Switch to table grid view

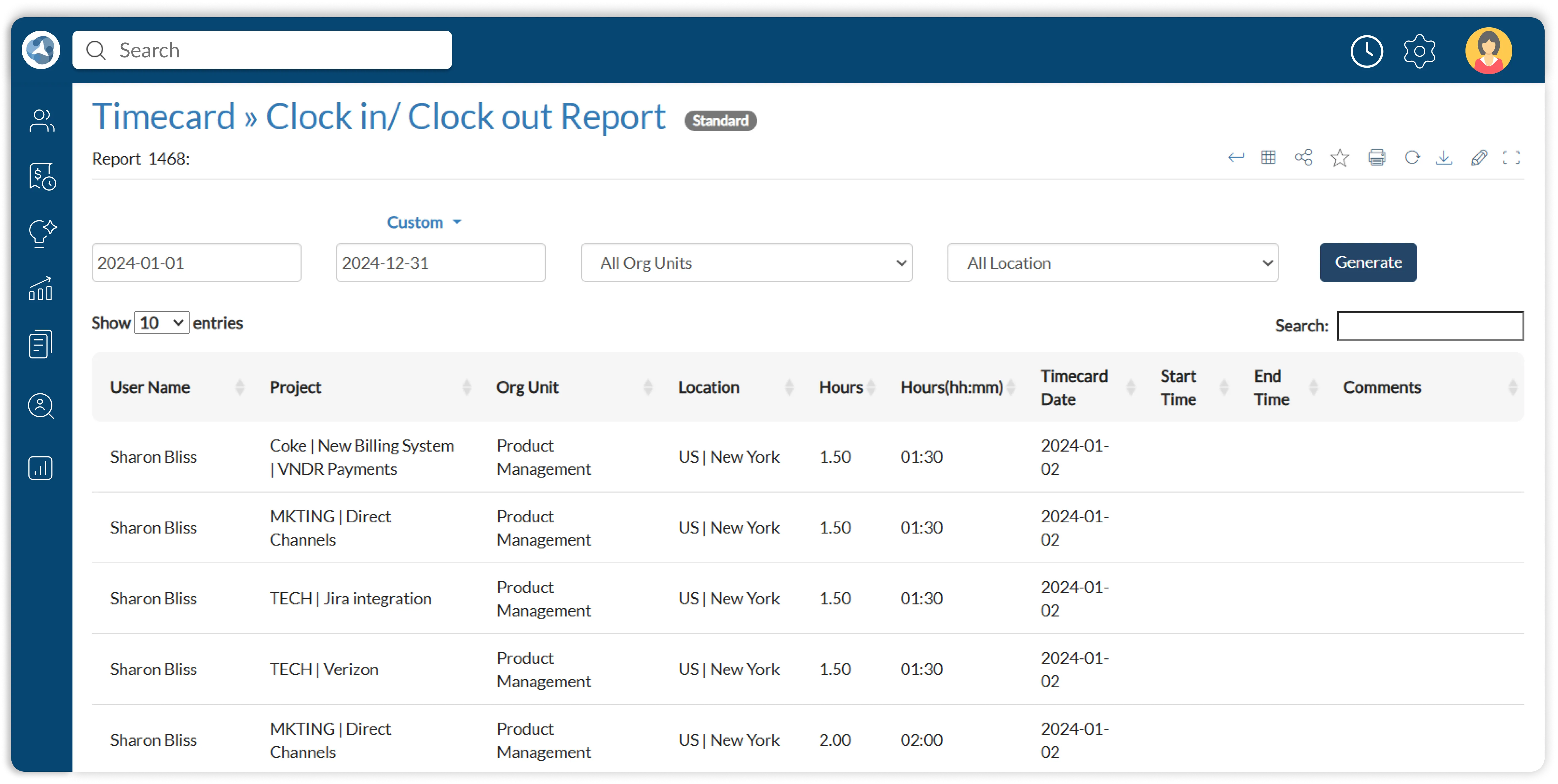(1269, 157)
